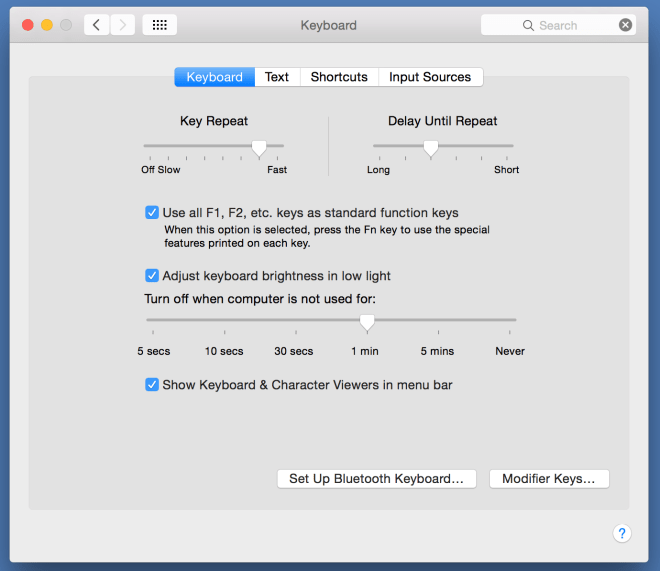Click the Key Repeat slider handle

pos(259,148)
